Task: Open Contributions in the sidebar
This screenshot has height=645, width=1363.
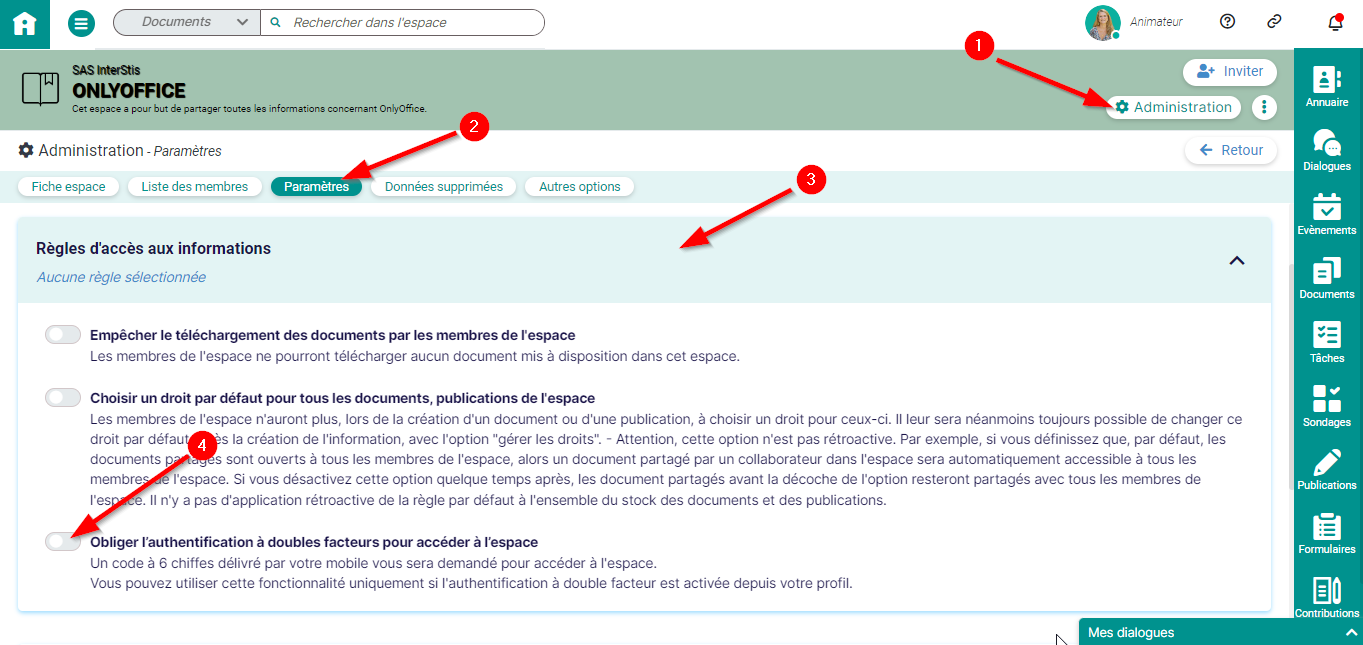Action: tap(1327, 598)
